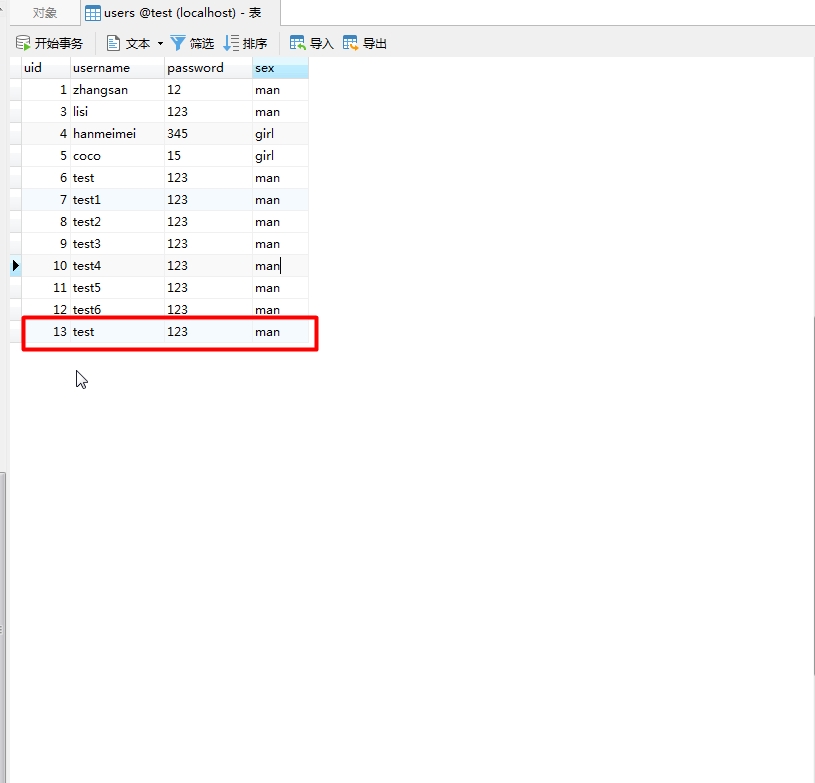Select the test3 username cell

(x=117, y=244)
